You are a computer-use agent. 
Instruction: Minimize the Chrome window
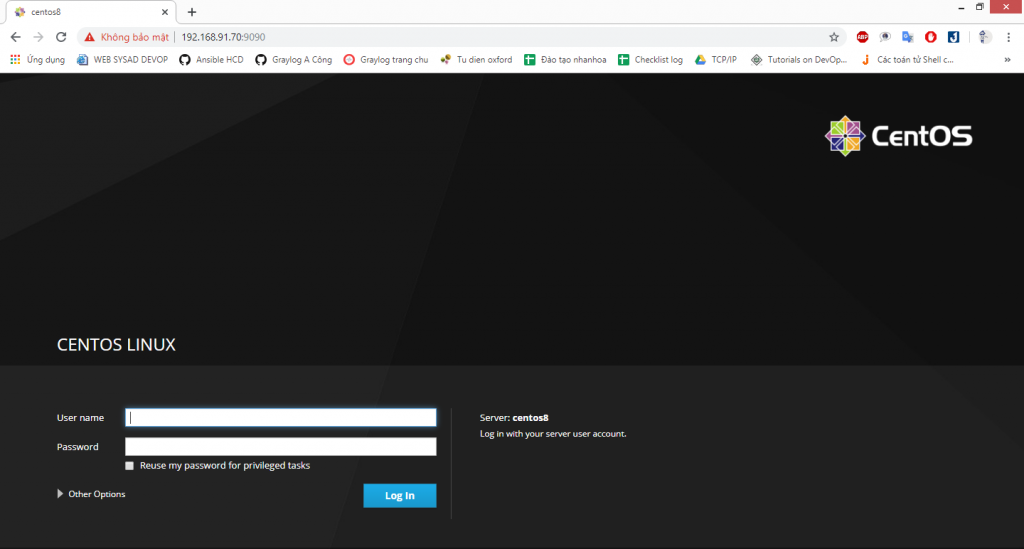pyautogui.click(x=961, y=8)
